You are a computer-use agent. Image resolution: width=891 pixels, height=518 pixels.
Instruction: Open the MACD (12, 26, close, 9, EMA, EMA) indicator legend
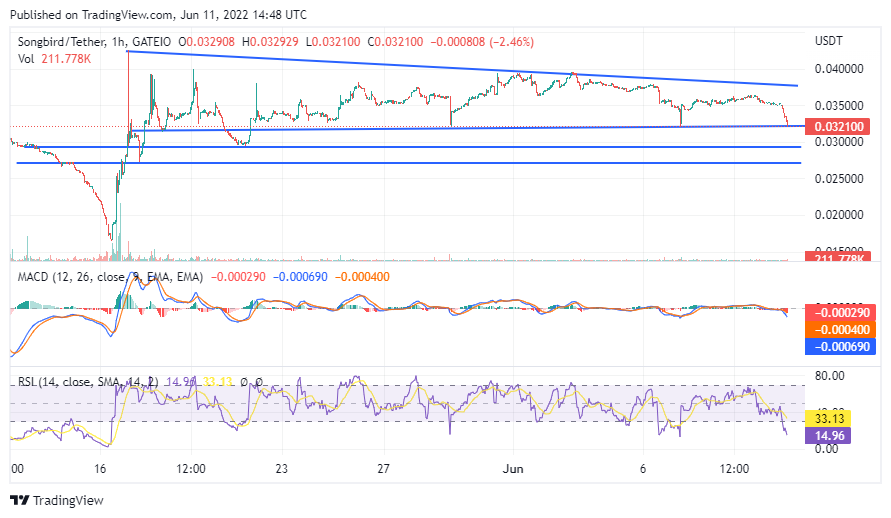pos(110,277)
